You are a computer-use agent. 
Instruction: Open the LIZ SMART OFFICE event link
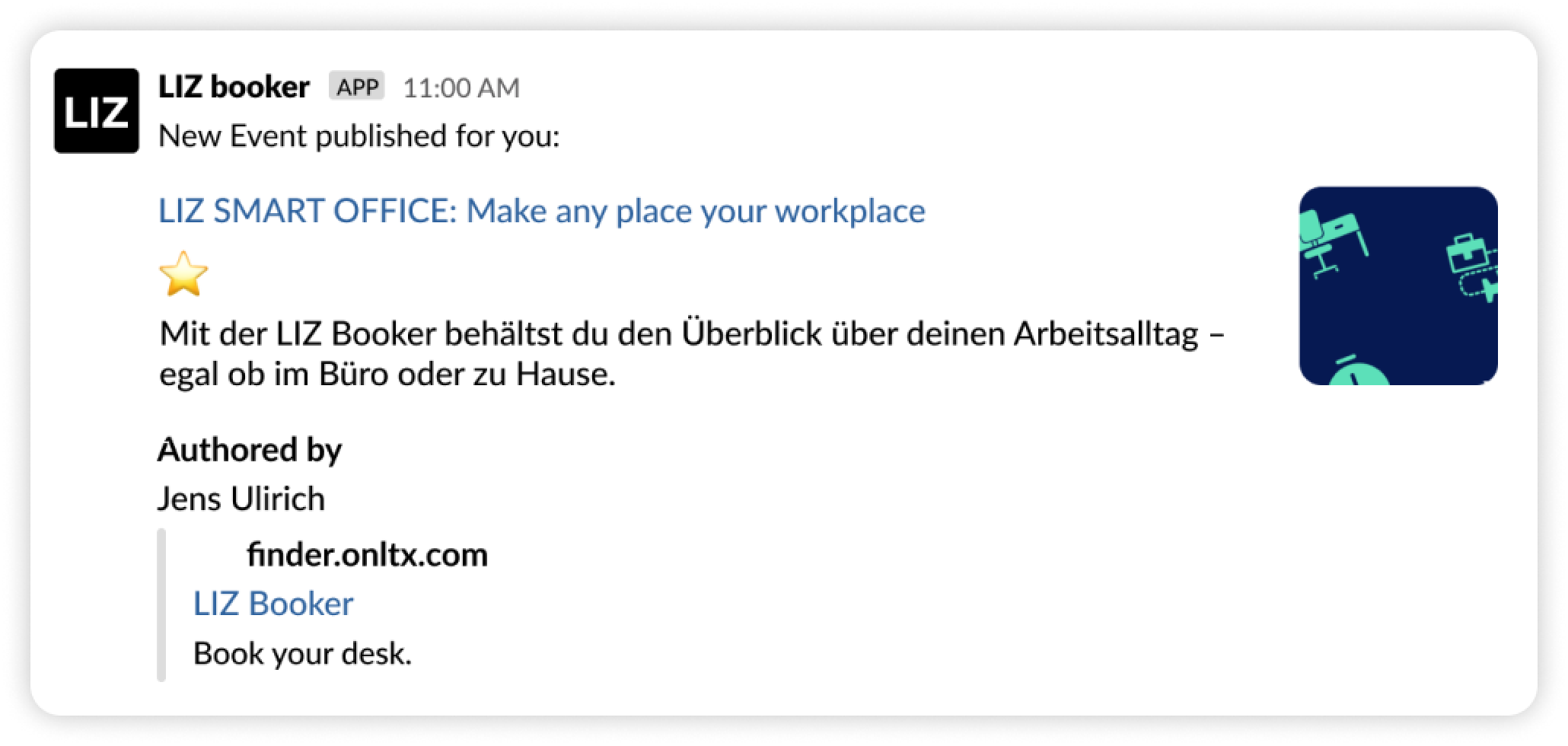click(x=541, y=211)
